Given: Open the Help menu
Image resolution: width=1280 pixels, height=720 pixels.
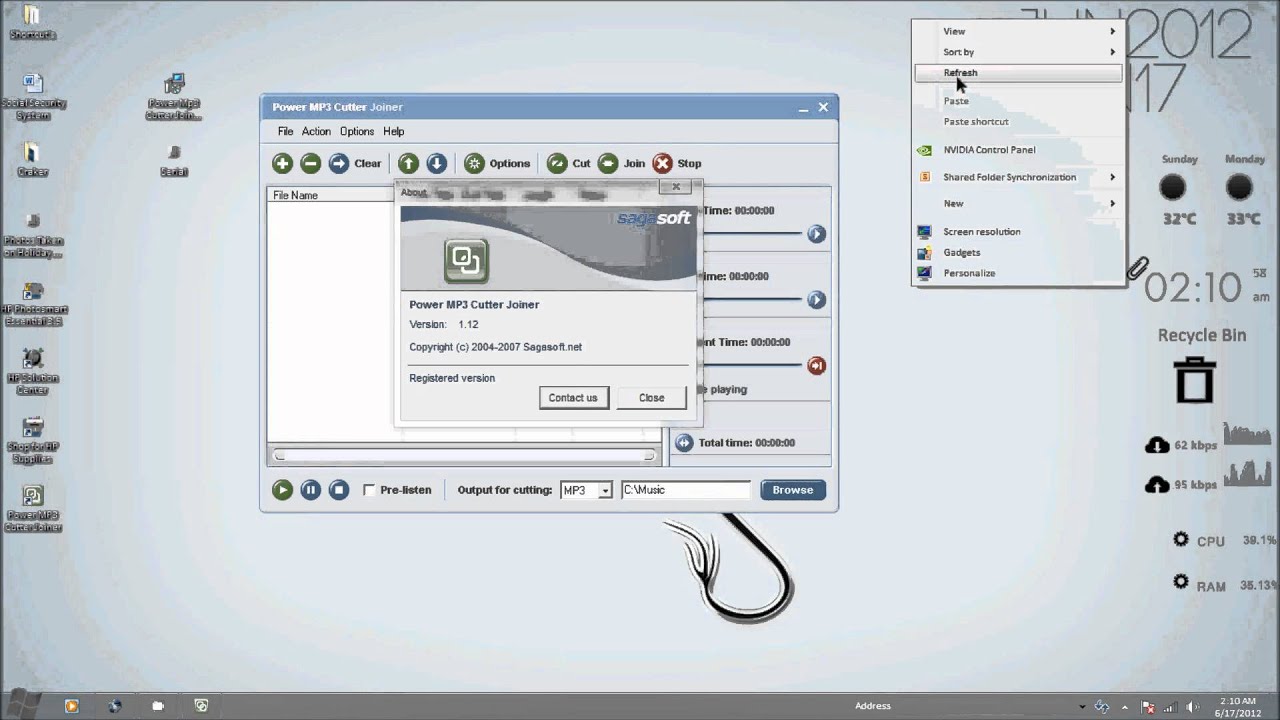Looking at the screenshot, I should click(x=394, y=131).
